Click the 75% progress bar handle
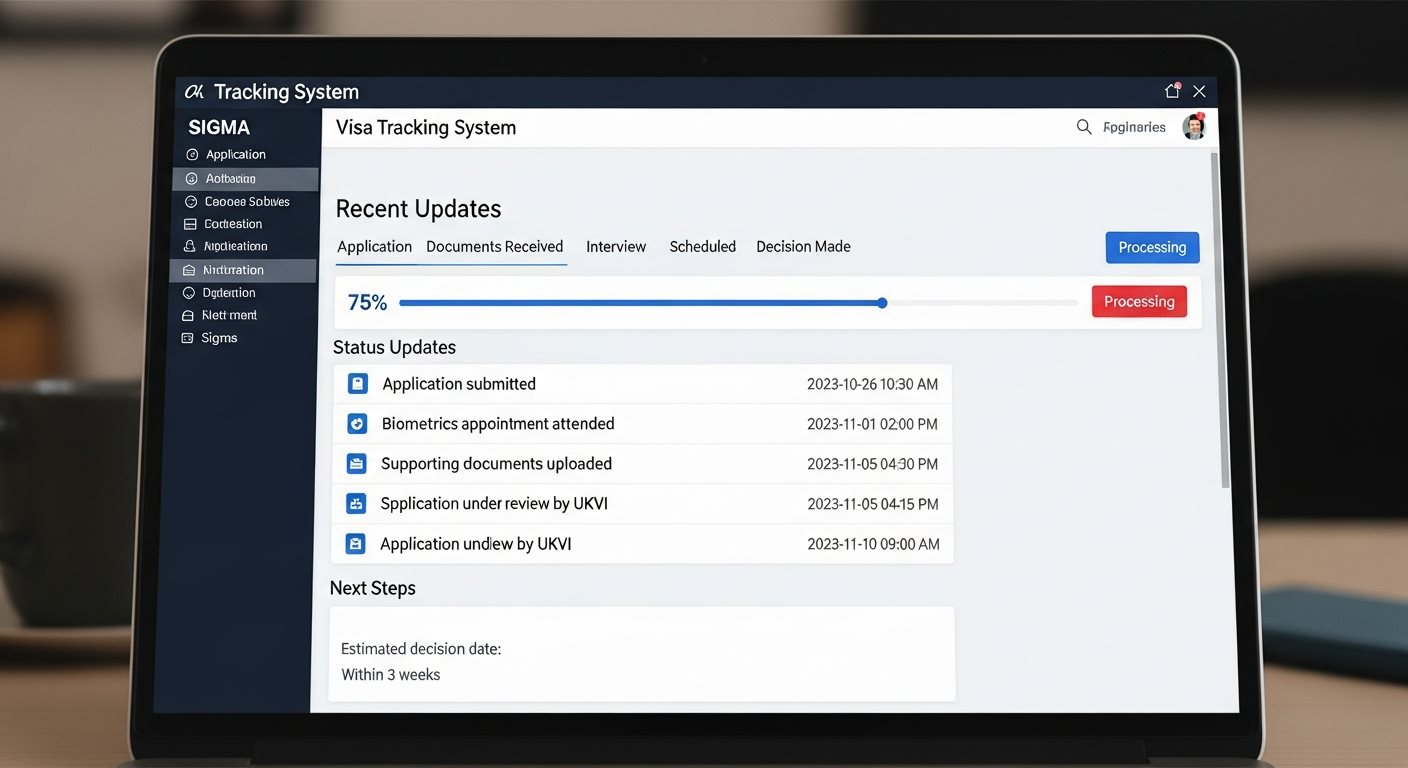The height and width of the screenshot is (768, 1408). 882,303
